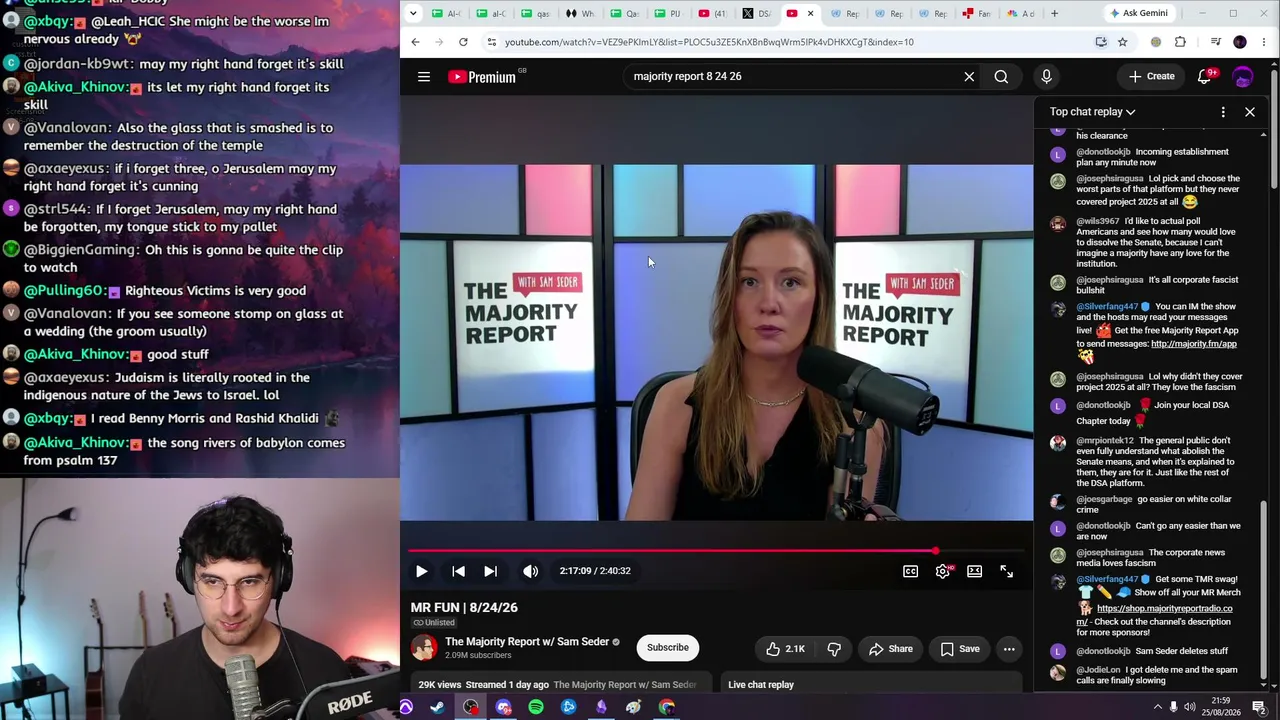Skip to the next video in playlist
This screenshot has width=1280, height=720.
tap(490, 571)
